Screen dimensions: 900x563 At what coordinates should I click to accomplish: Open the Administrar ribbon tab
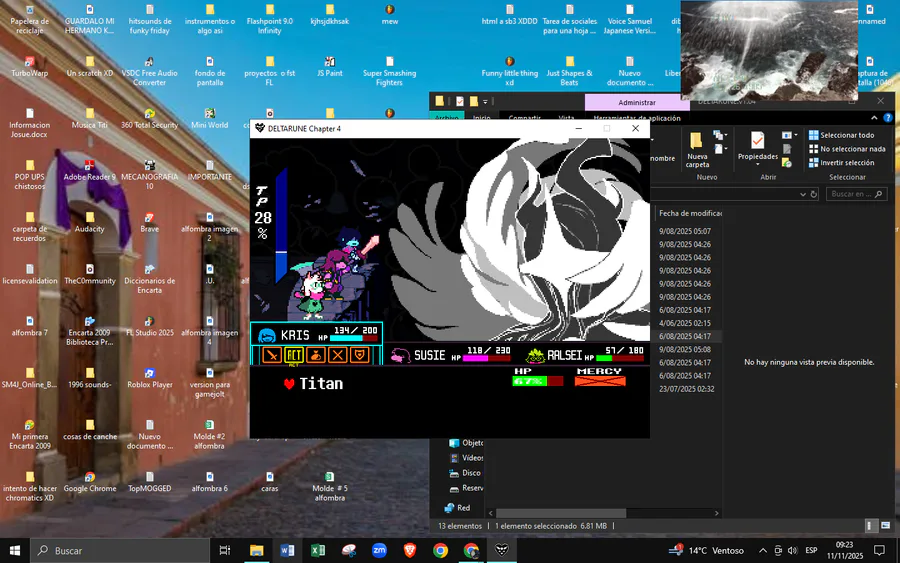[x=637, y=102]
